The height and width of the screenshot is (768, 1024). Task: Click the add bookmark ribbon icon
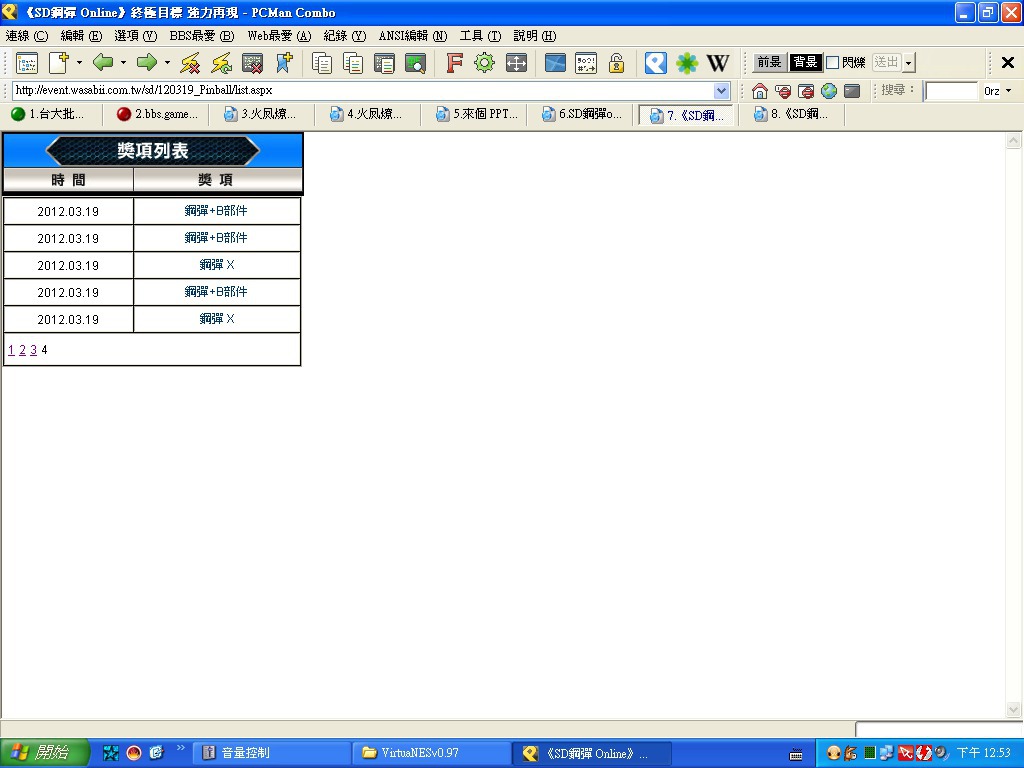[284, 63]
